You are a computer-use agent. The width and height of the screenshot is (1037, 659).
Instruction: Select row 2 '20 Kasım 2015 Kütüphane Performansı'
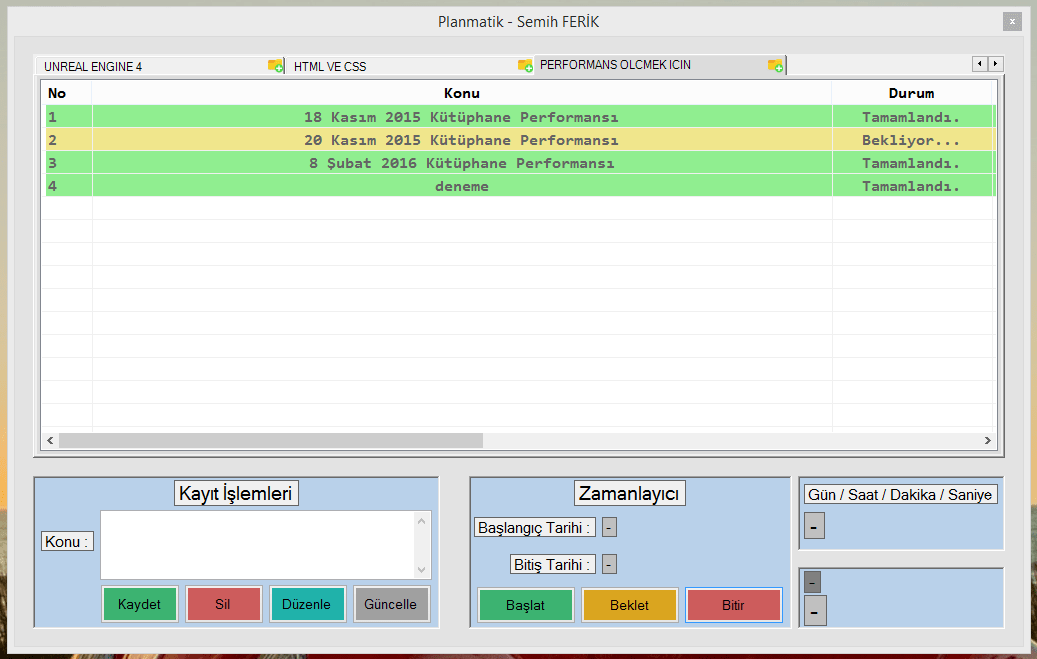click(461, 140)
